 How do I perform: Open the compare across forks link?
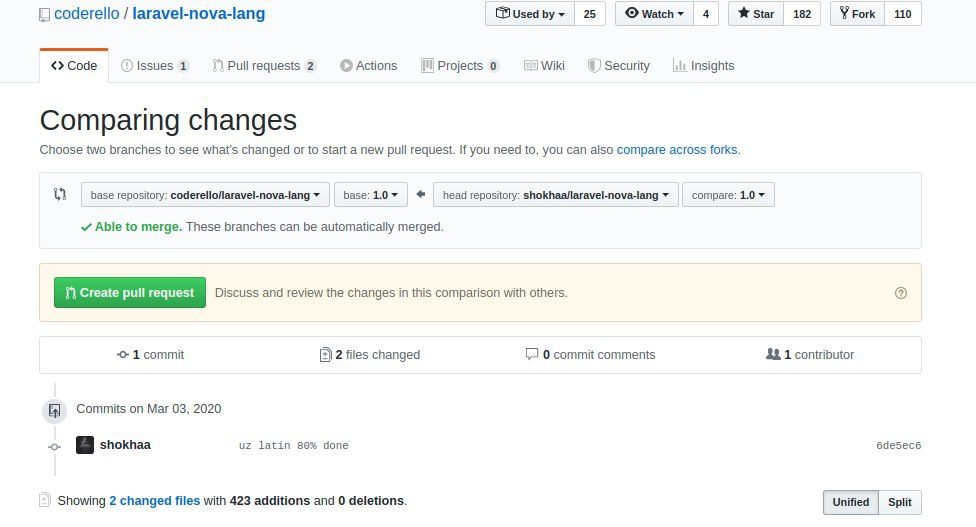pos(678,150)
